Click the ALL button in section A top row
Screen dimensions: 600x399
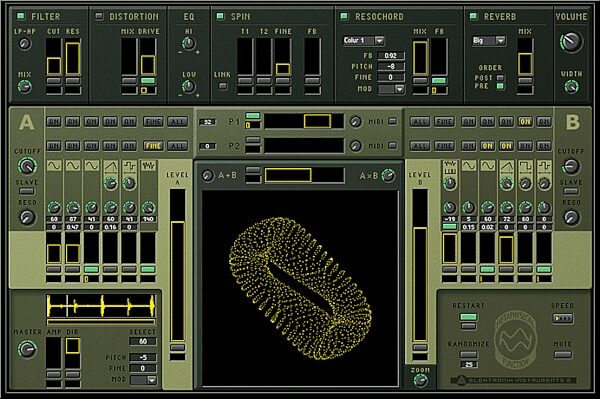[178, 122]
